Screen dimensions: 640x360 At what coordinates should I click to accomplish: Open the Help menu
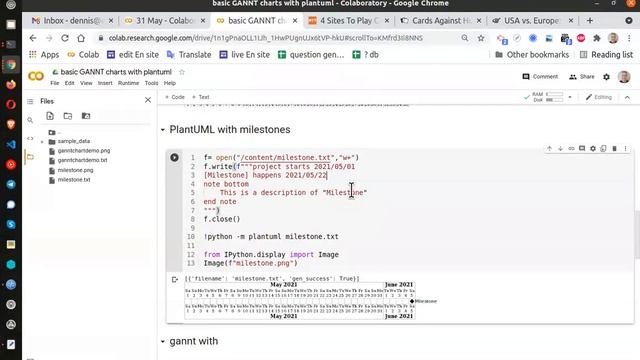[x=170, y=83]
